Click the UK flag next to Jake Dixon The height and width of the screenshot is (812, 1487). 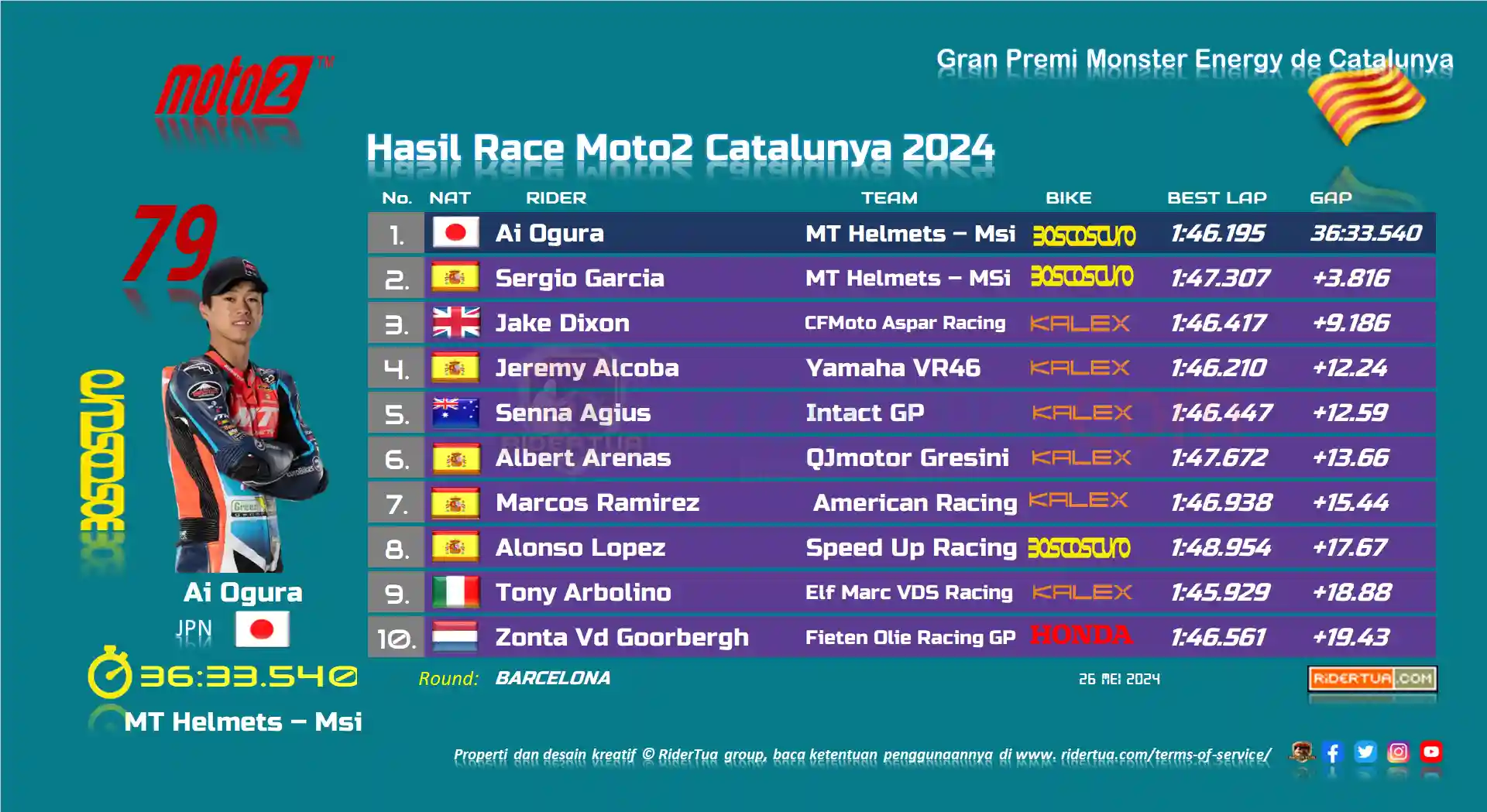[x=455, y=323]
